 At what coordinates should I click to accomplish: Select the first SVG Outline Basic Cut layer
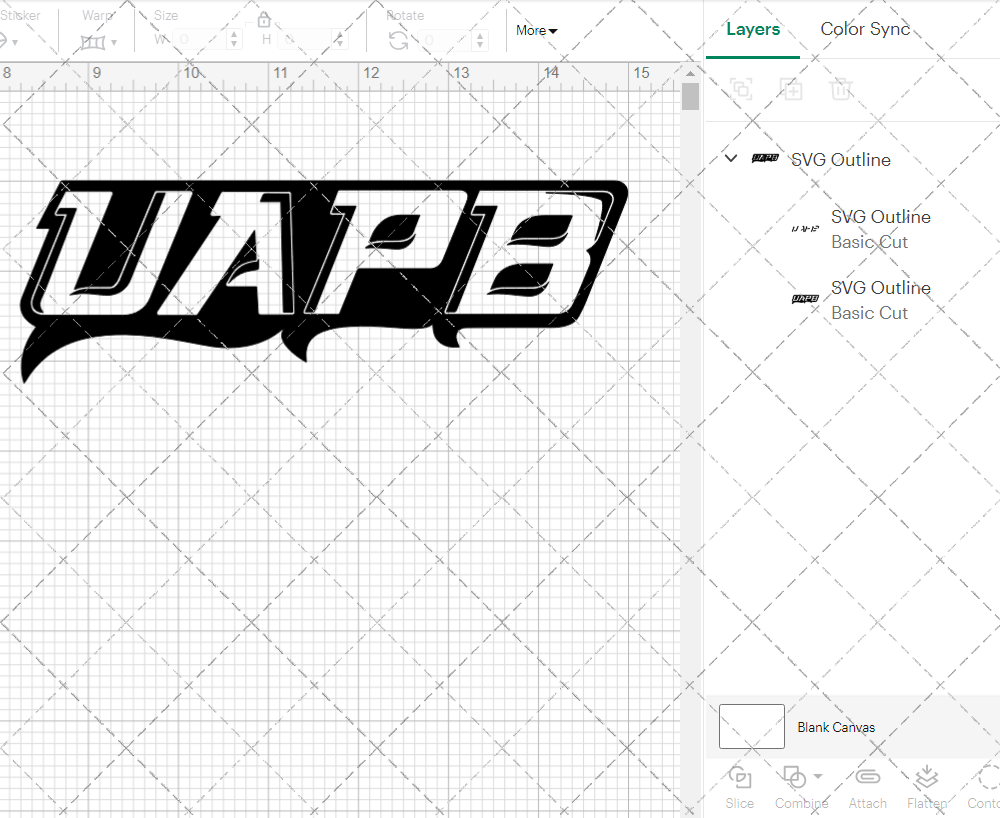point(880,229)
